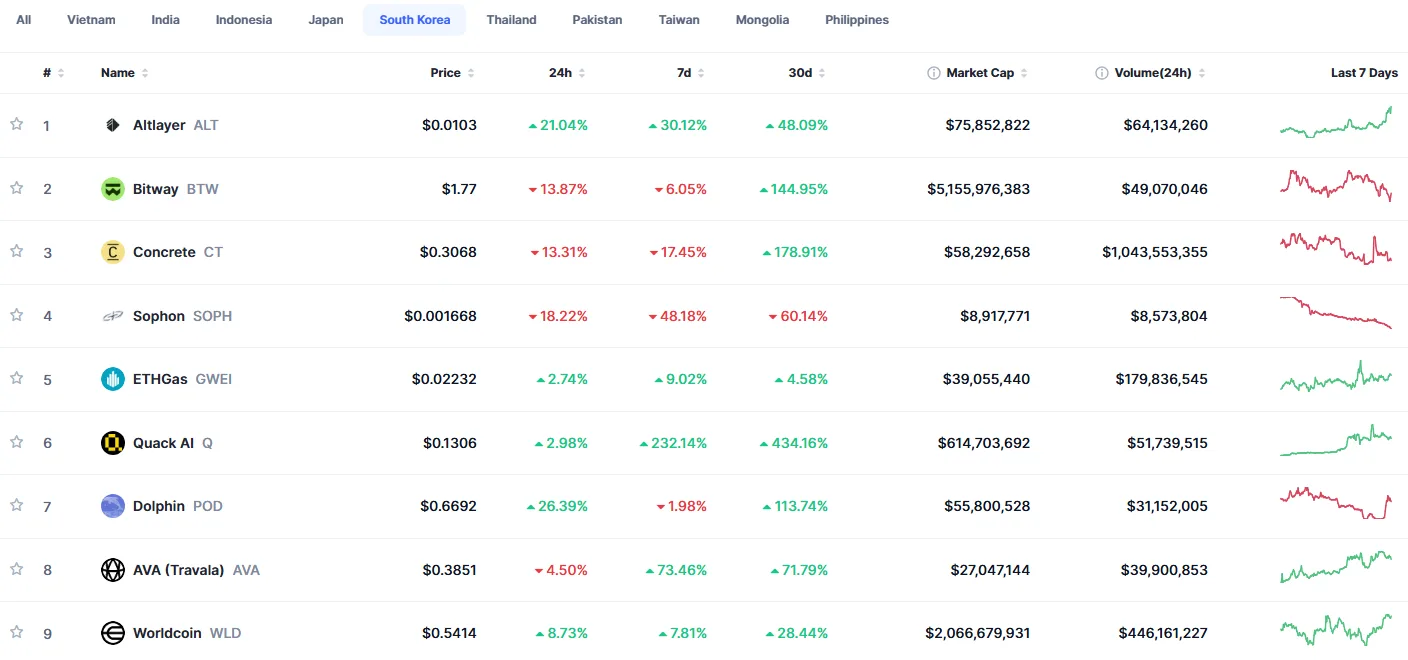Sort coins by 30d change
This screenshot has height=660, width=1408.
(x=807, y=73)
